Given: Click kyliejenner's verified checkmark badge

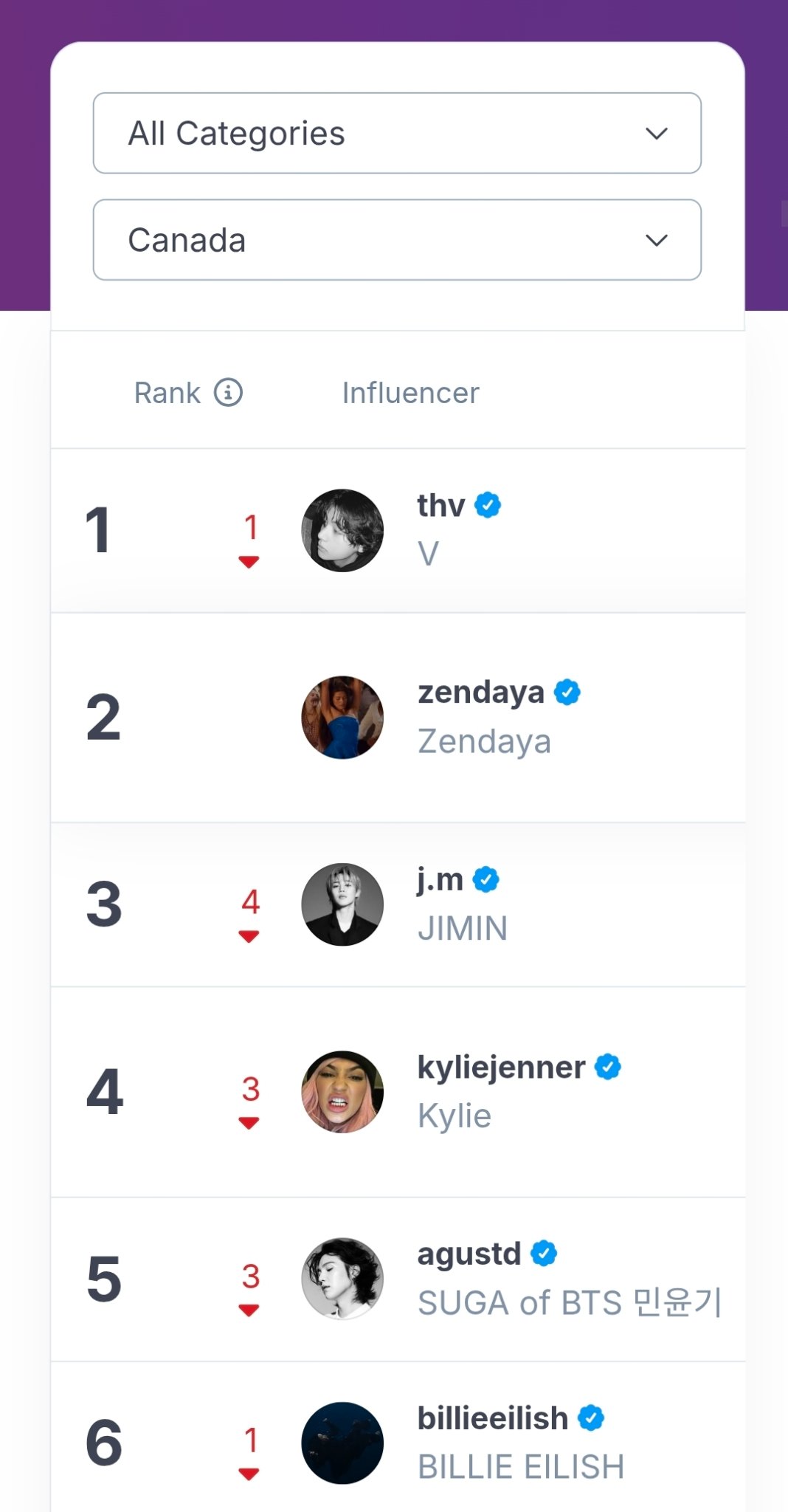Looking at the screenshot, I should click(x=608, y=1067).
